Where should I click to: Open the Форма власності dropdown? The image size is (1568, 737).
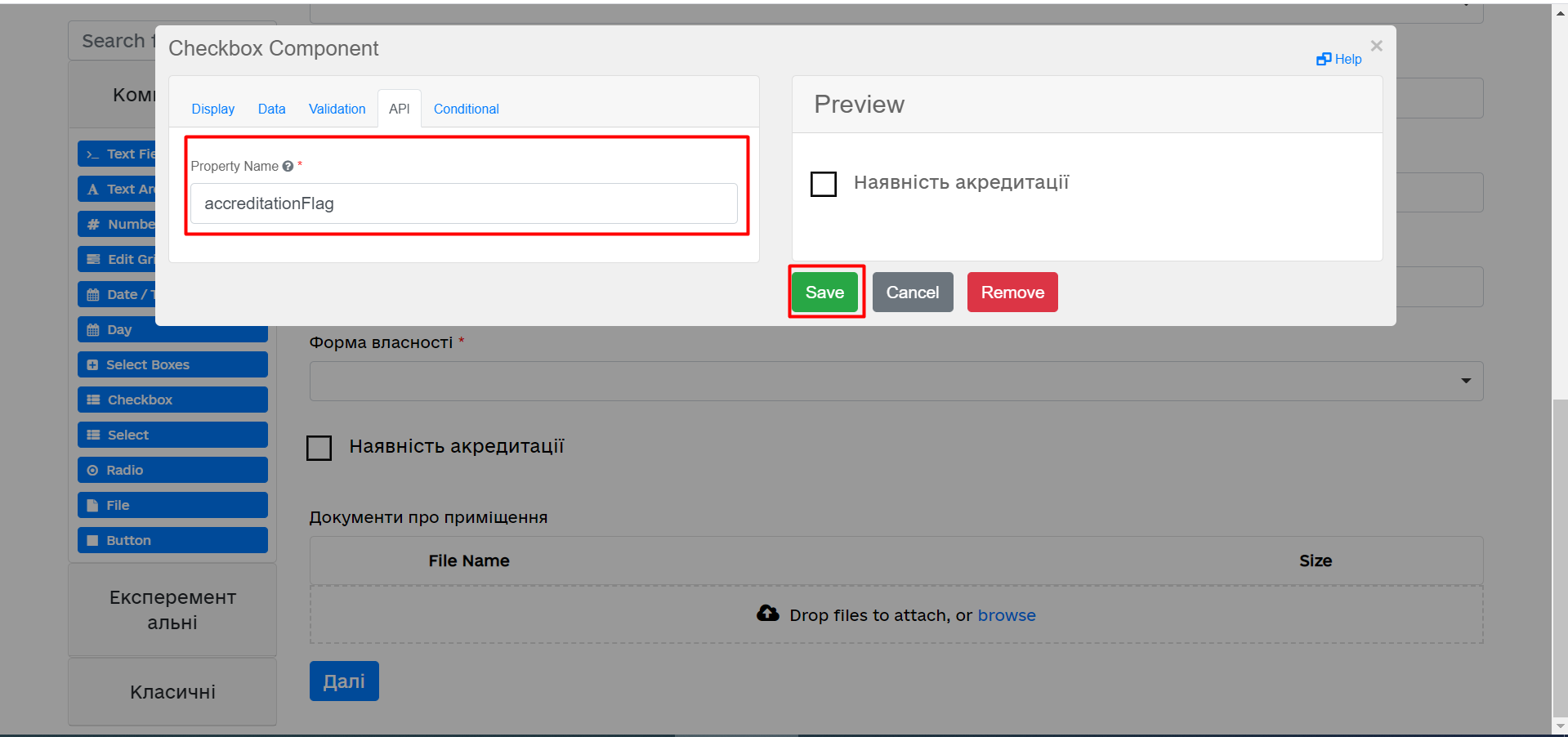pos(896,382)
